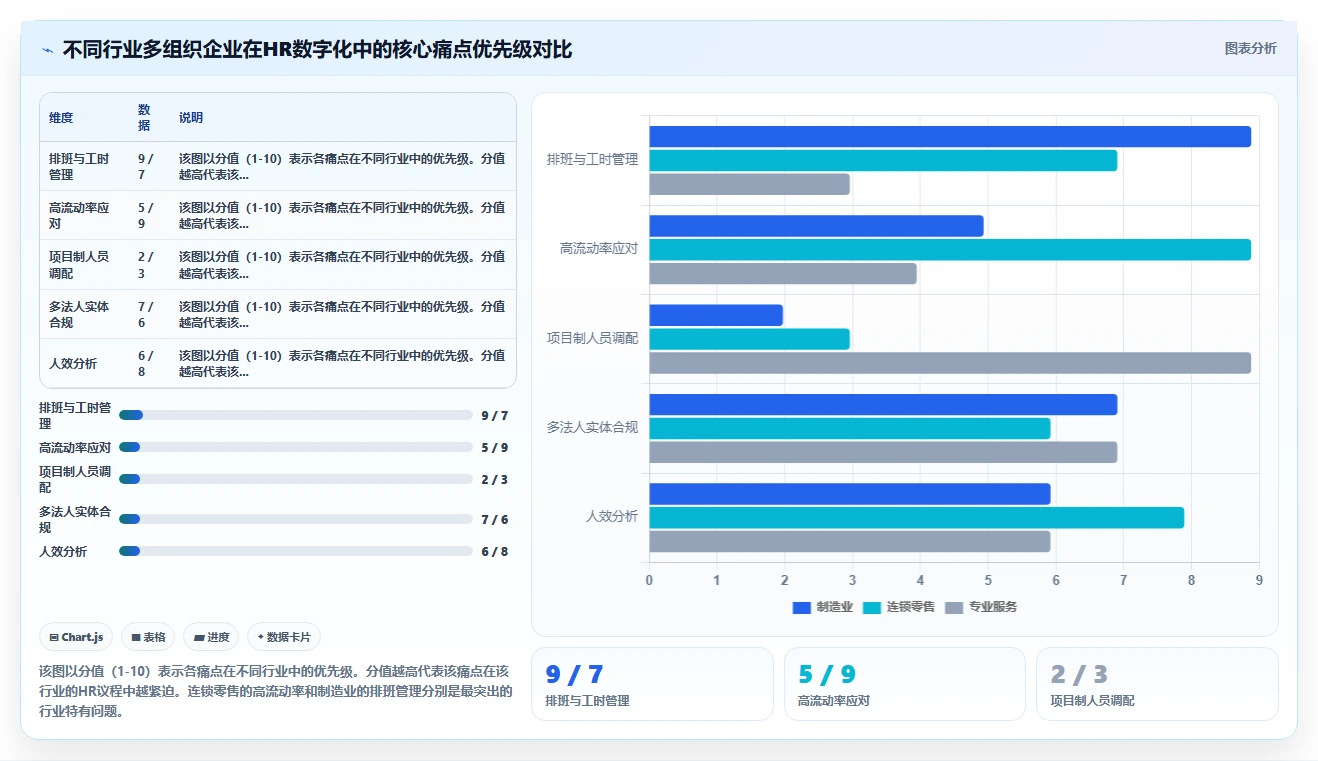Image resolution: width=1318 pixels, height=761 pixels.
Task: Click the 制造业 bar for 项目制人员调配
Action: [716, 315]
